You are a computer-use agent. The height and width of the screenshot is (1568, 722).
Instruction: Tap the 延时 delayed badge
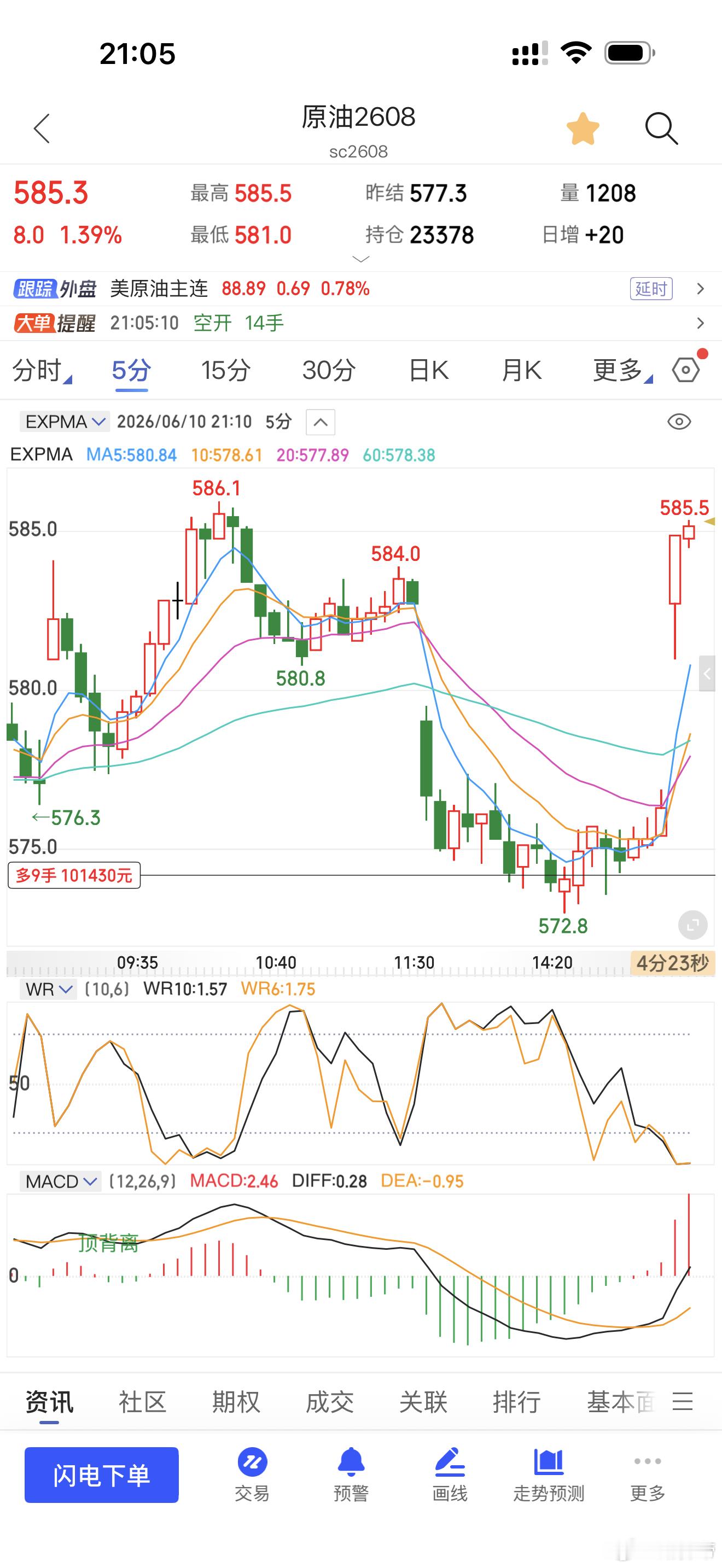(651, 289)
